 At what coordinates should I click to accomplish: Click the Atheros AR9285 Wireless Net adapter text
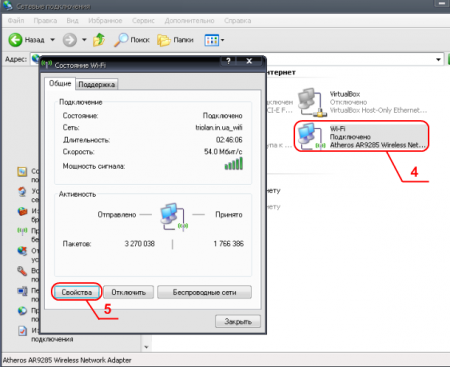point(378,145)
